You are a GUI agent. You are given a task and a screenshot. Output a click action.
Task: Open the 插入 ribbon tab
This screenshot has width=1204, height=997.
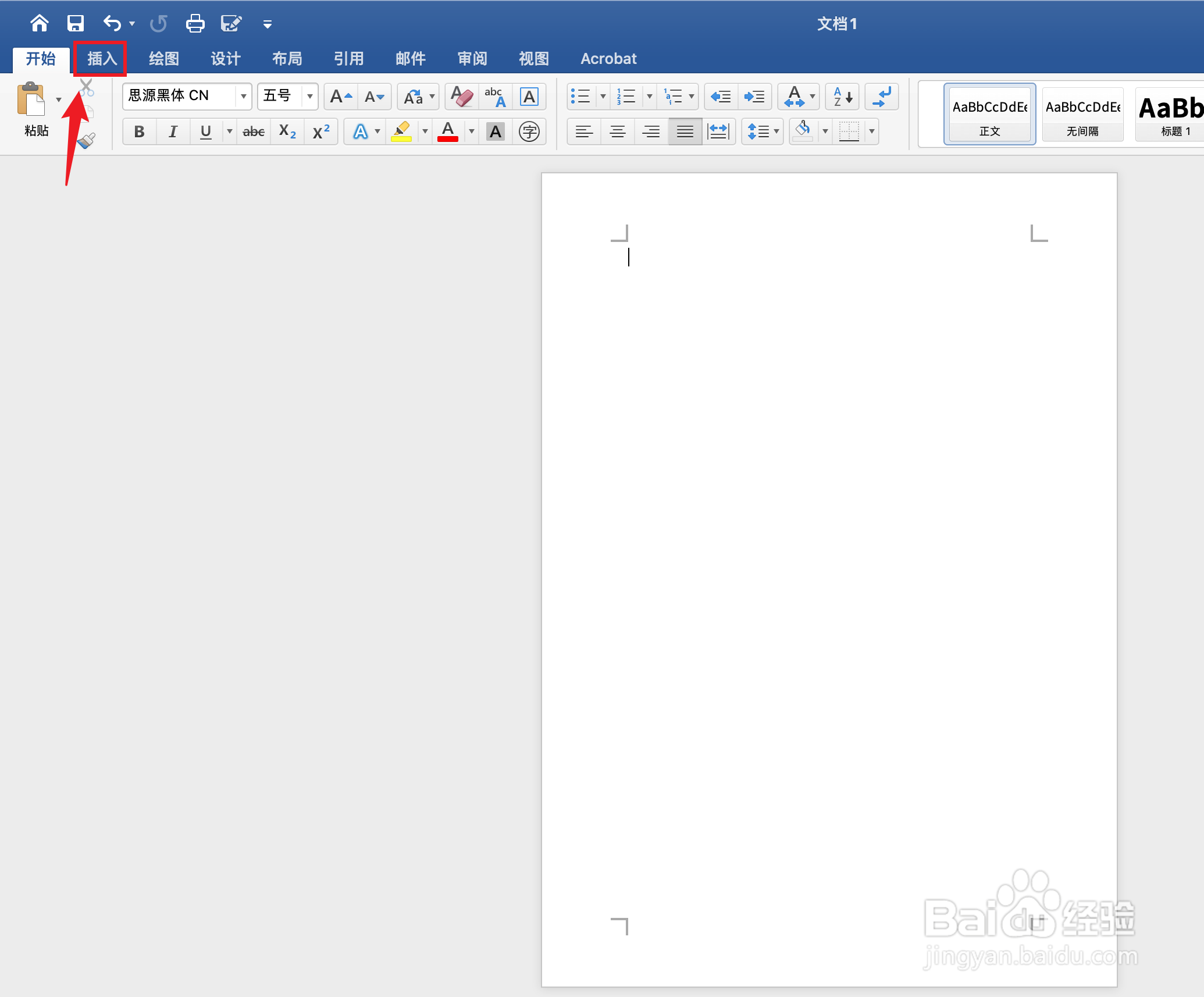pyautogui.click(x=102, y=59)
